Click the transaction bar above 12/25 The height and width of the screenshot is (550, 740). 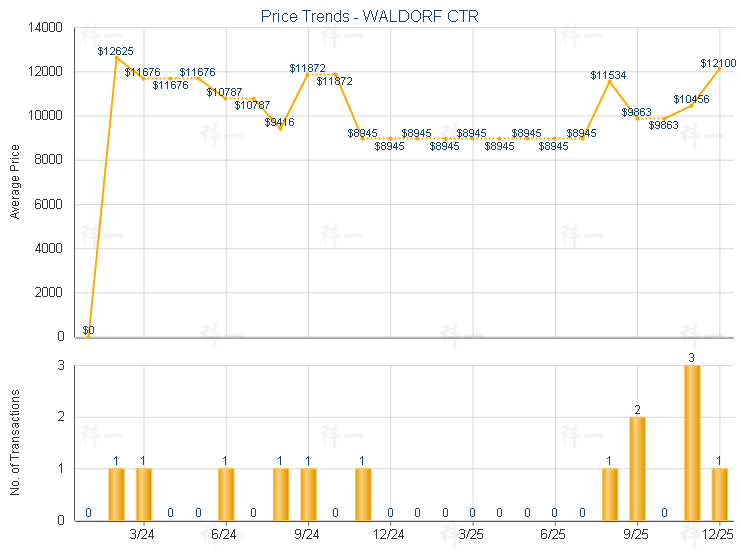[x=719, y=493]
